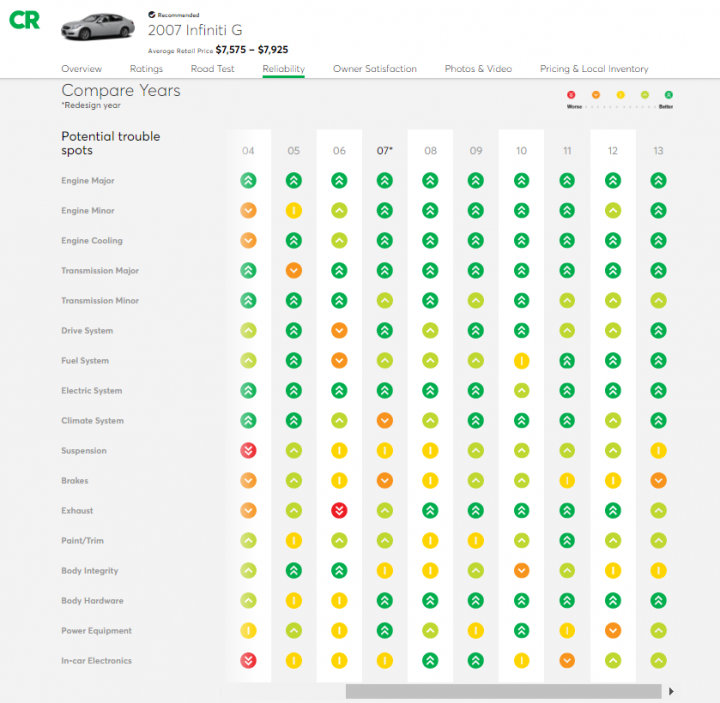Click orange Body Integrity icon for 10
Image resolution: width=720 pixels, height=703 pixels.
tap(521, 570)
